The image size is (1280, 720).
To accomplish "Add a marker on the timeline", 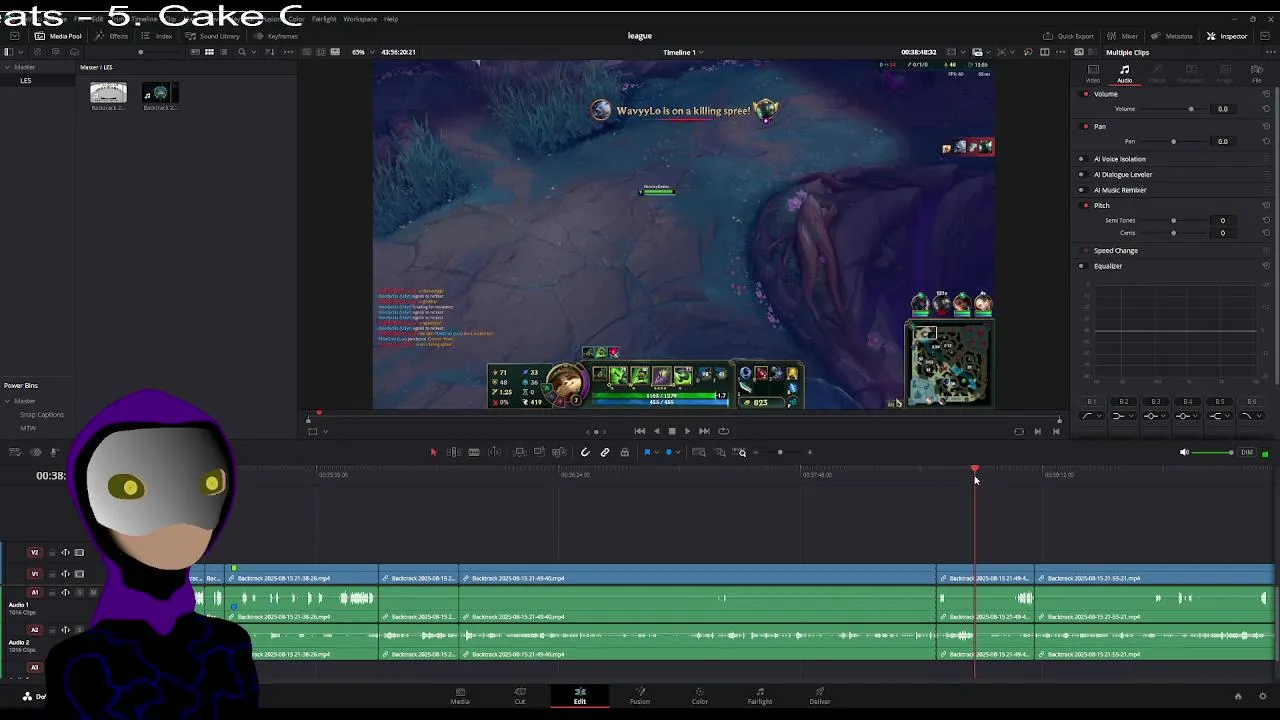I will pyautogui.click(x=669, y=452).
